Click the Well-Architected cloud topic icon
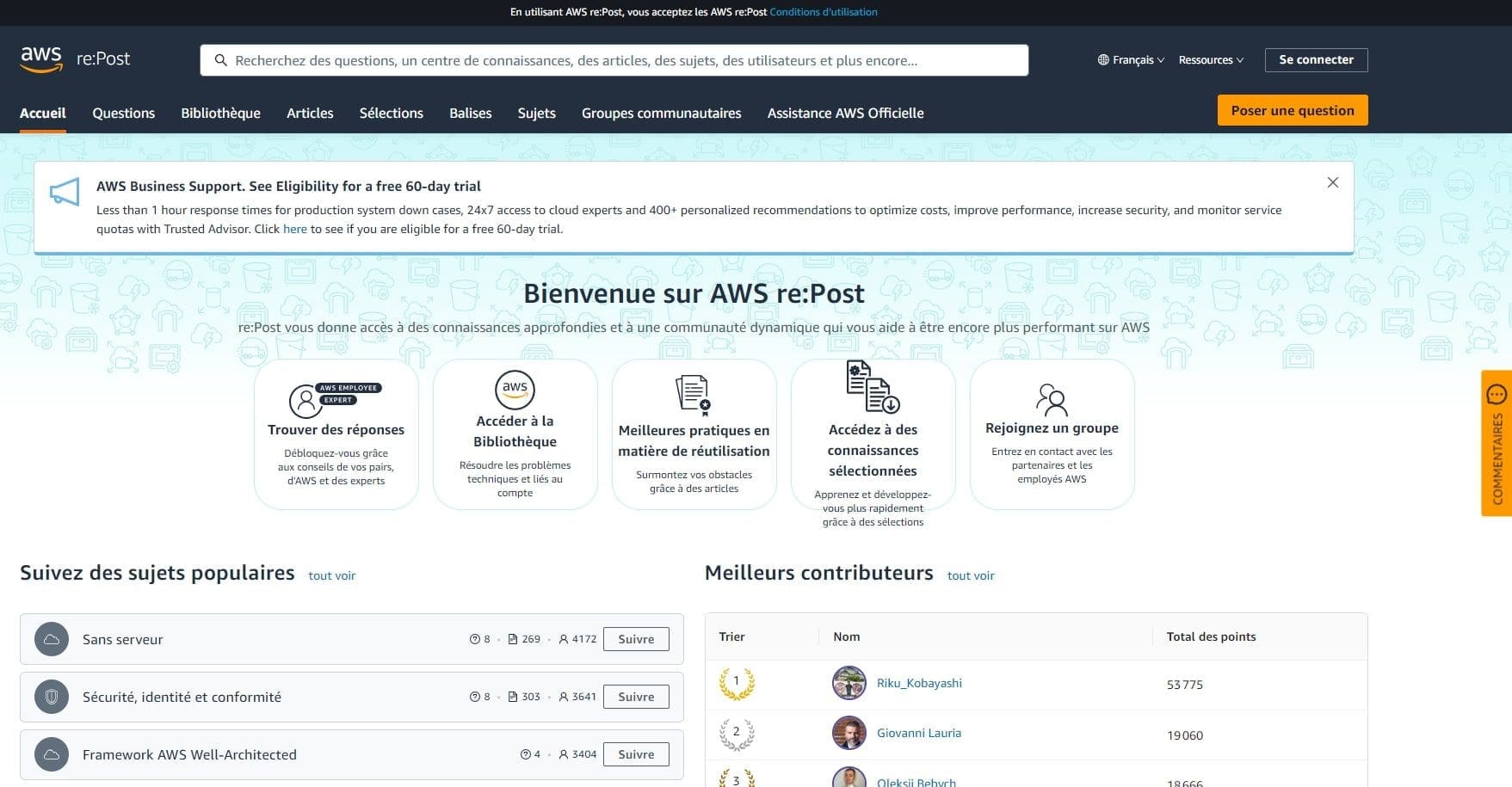Image resolution: width=1512 pixels, height=787 pixels. 52,754
